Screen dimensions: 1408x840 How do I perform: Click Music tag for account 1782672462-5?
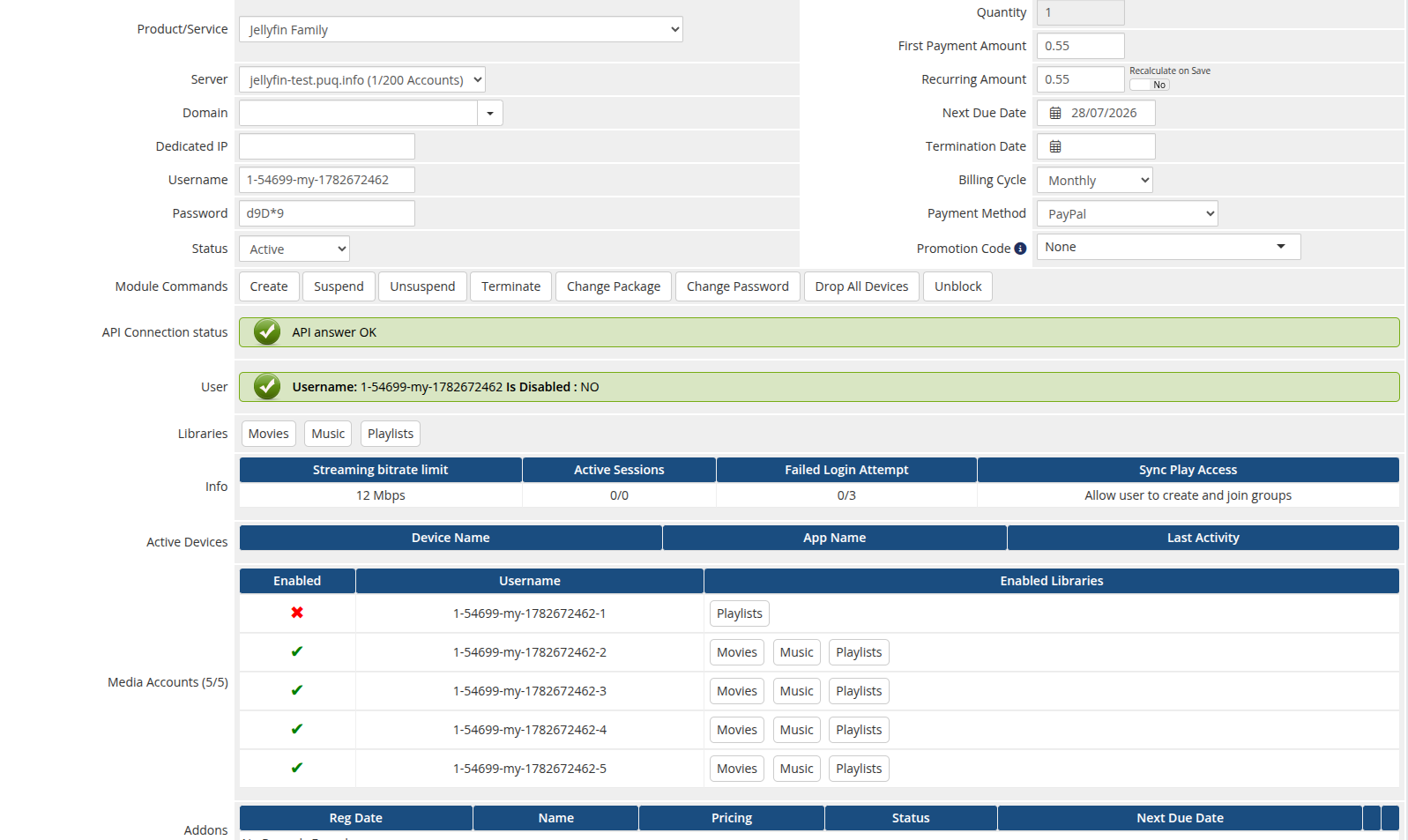point(797,769)
